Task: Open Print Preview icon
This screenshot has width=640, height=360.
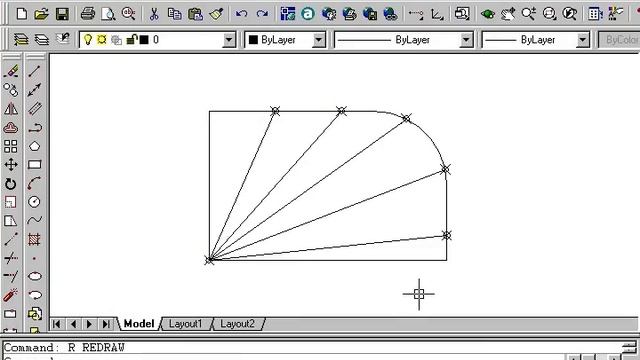Action: pos(108,14)
